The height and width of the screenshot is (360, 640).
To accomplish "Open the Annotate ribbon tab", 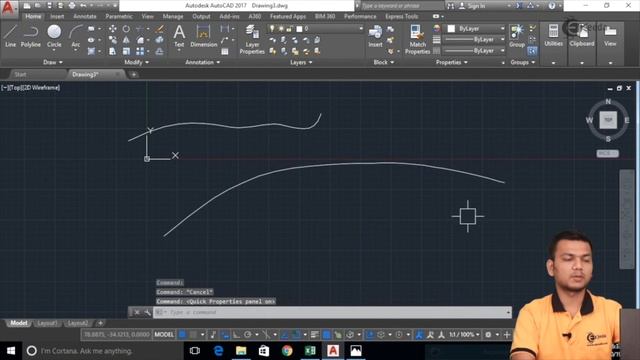I will click(84, 16).
